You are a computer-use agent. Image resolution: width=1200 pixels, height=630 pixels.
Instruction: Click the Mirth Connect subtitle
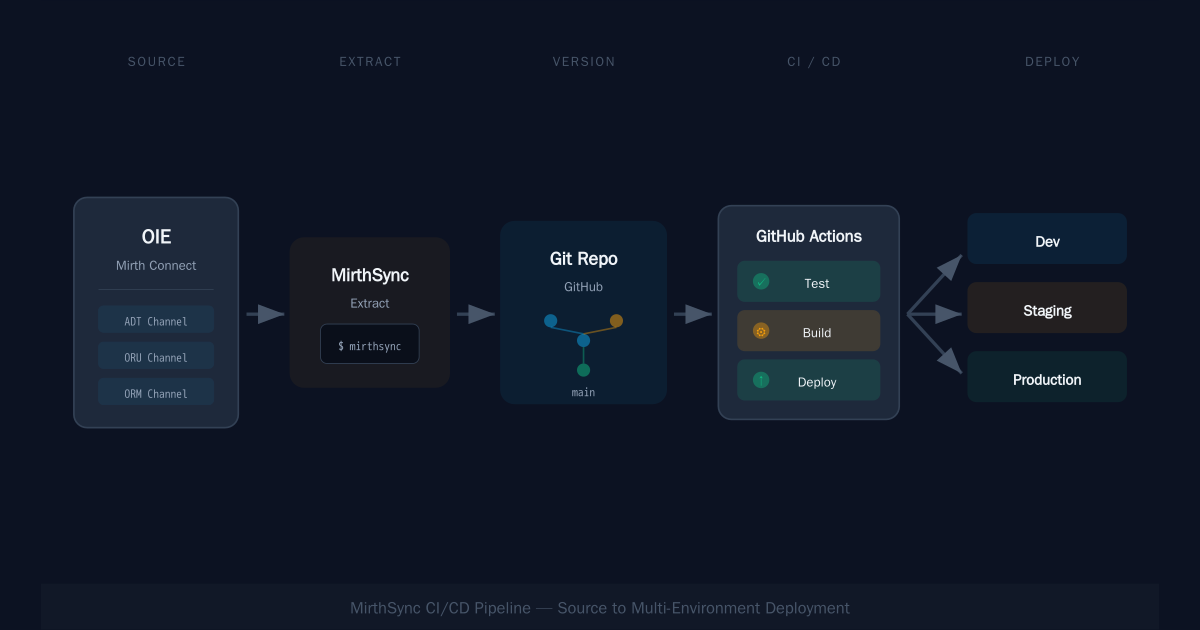tap(156, 266)
